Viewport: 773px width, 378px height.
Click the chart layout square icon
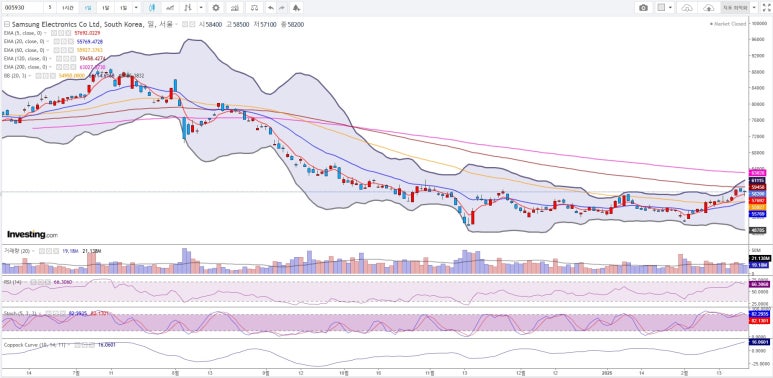coord(661,7)
